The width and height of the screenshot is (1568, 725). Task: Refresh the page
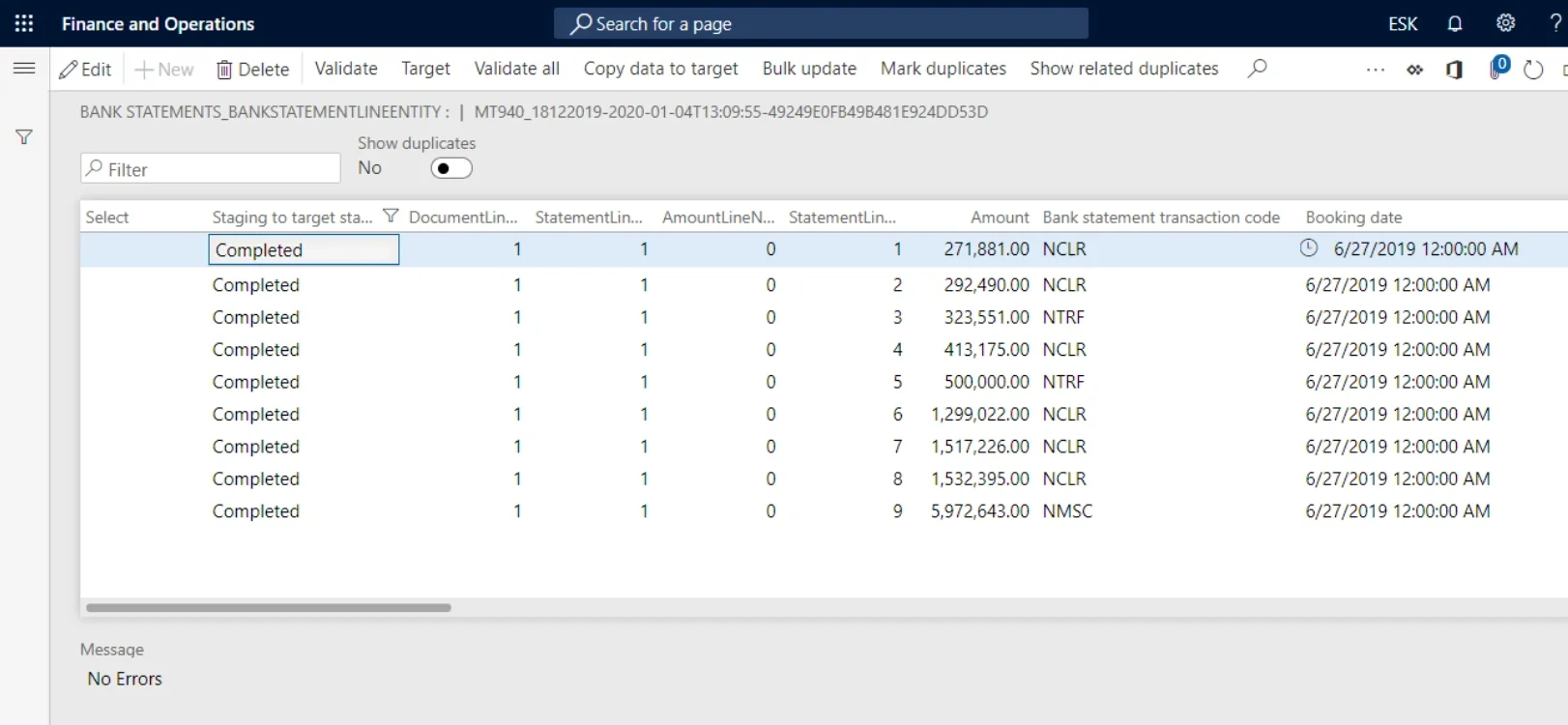coord(1533,70)
